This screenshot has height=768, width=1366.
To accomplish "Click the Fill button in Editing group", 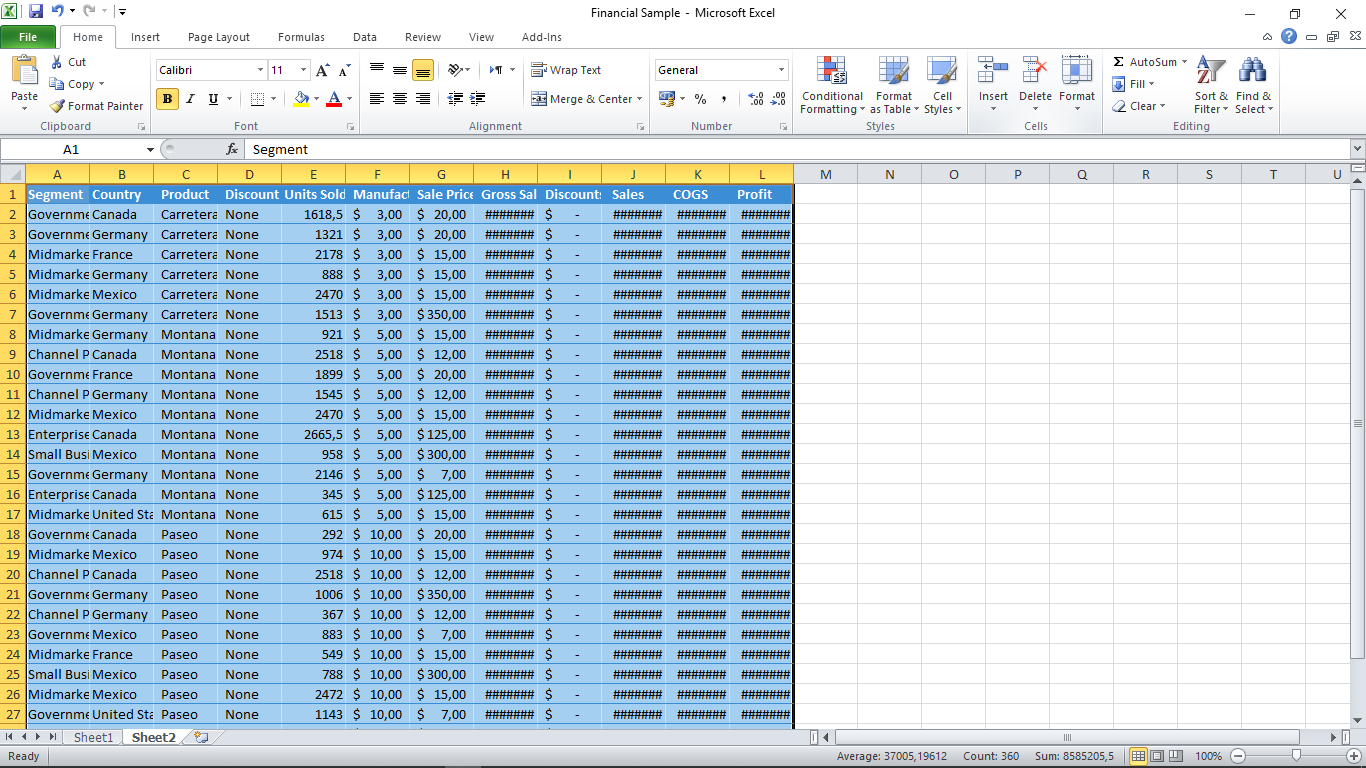I will tap(1134, 84).
